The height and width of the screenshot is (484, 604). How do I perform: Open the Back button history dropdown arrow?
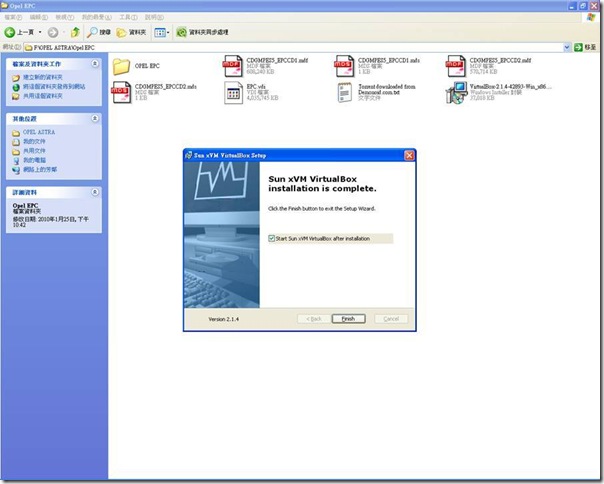[x=40, y=32]
